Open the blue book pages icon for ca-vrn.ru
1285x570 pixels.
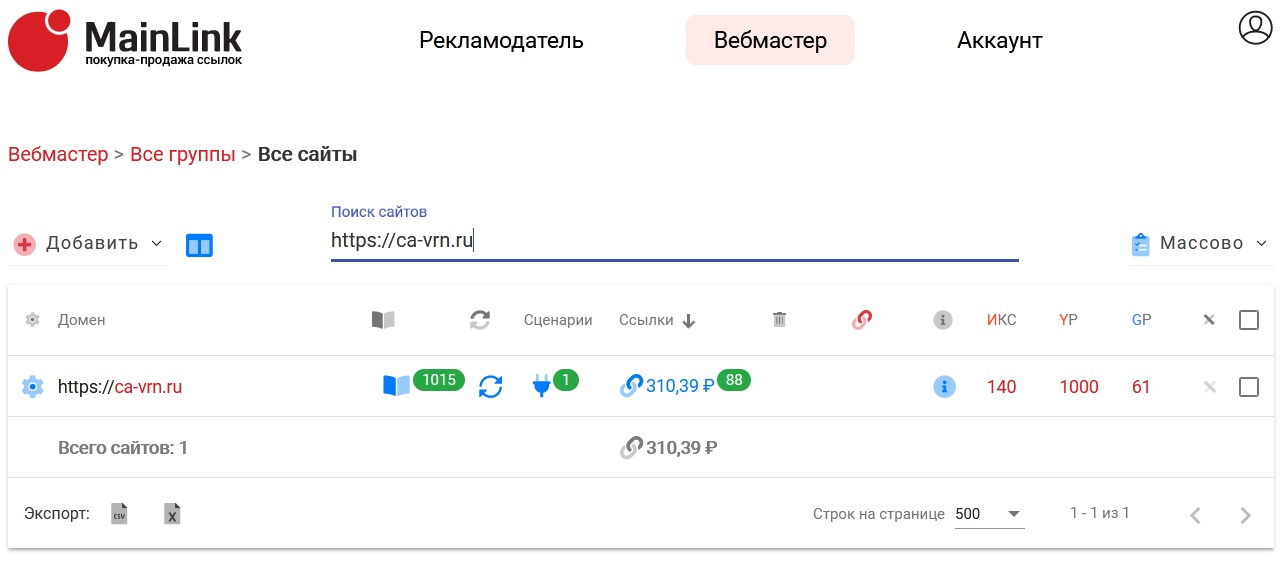pyautogui.click(x=396, y=386)
